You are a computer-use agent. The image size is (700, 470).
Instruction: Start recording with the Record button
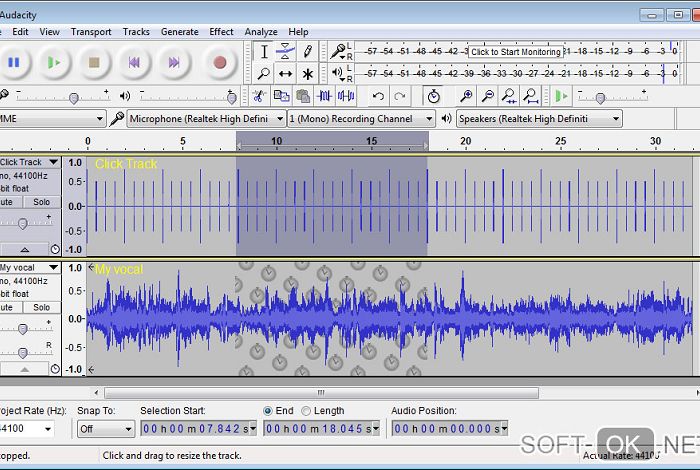pyautogui.click(x=219, y=62)
